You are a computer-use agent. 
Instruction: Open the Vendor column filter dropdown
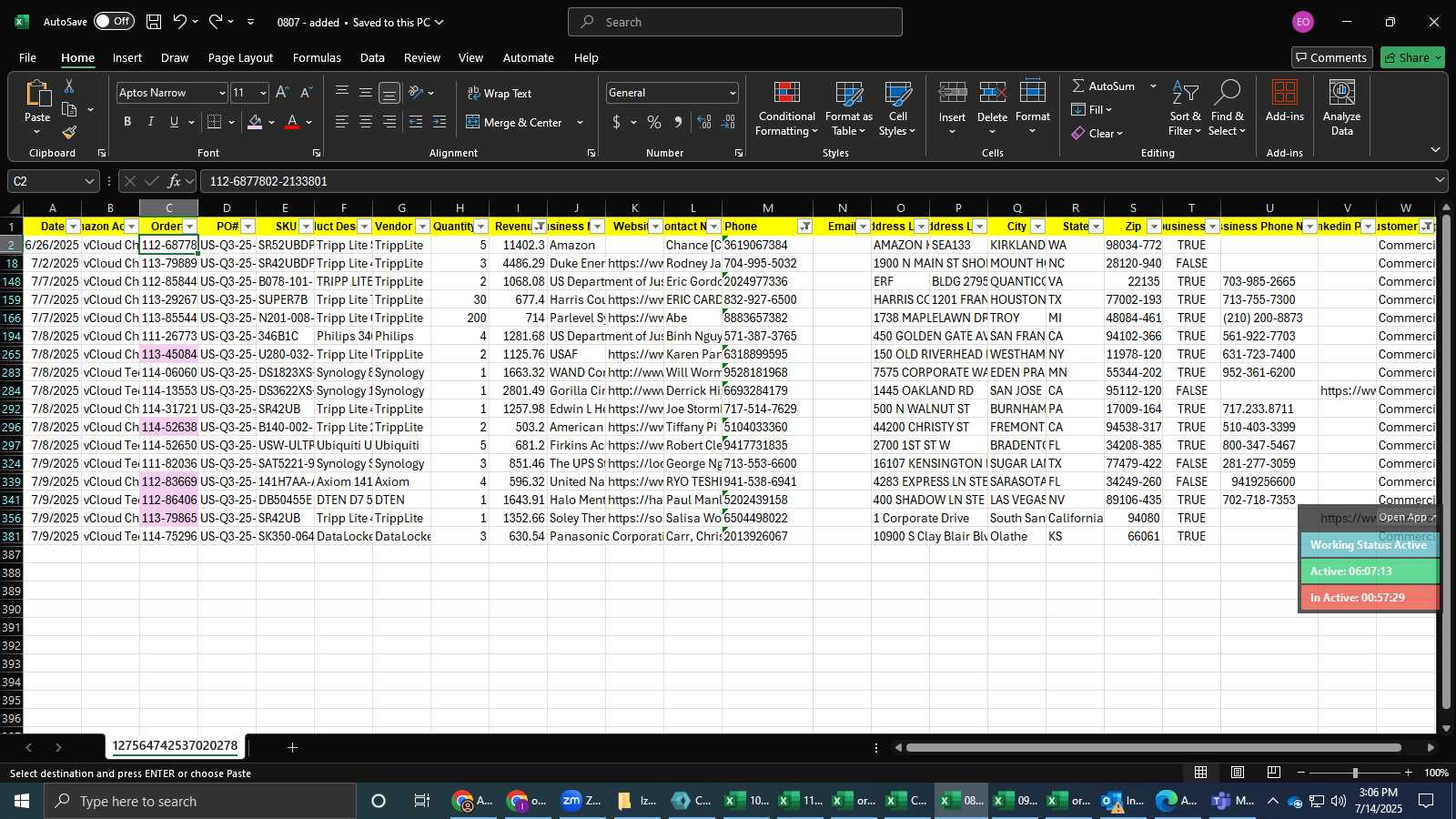coord(423,227)
